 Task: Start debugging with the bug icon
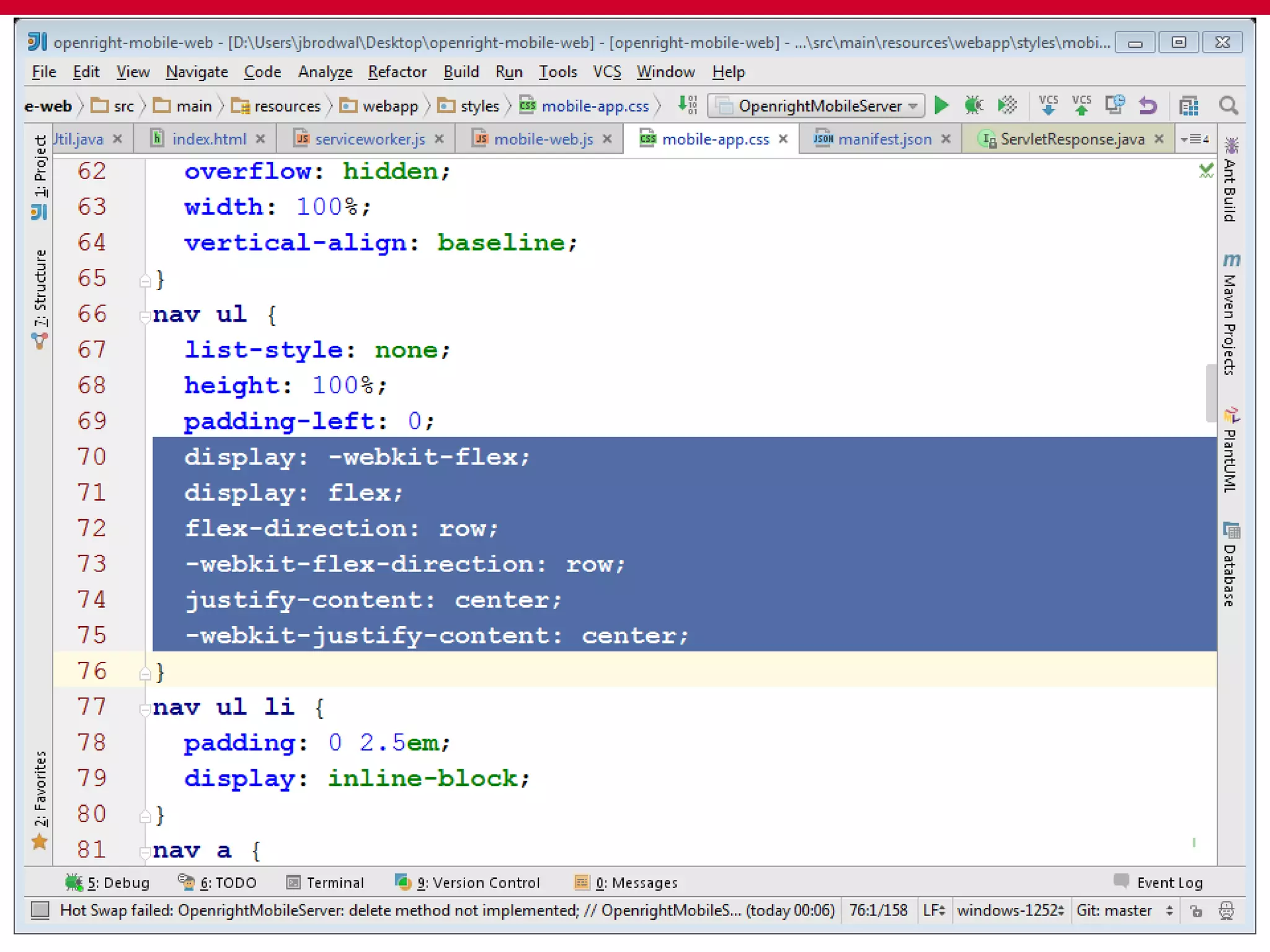[x=974, y=105]
